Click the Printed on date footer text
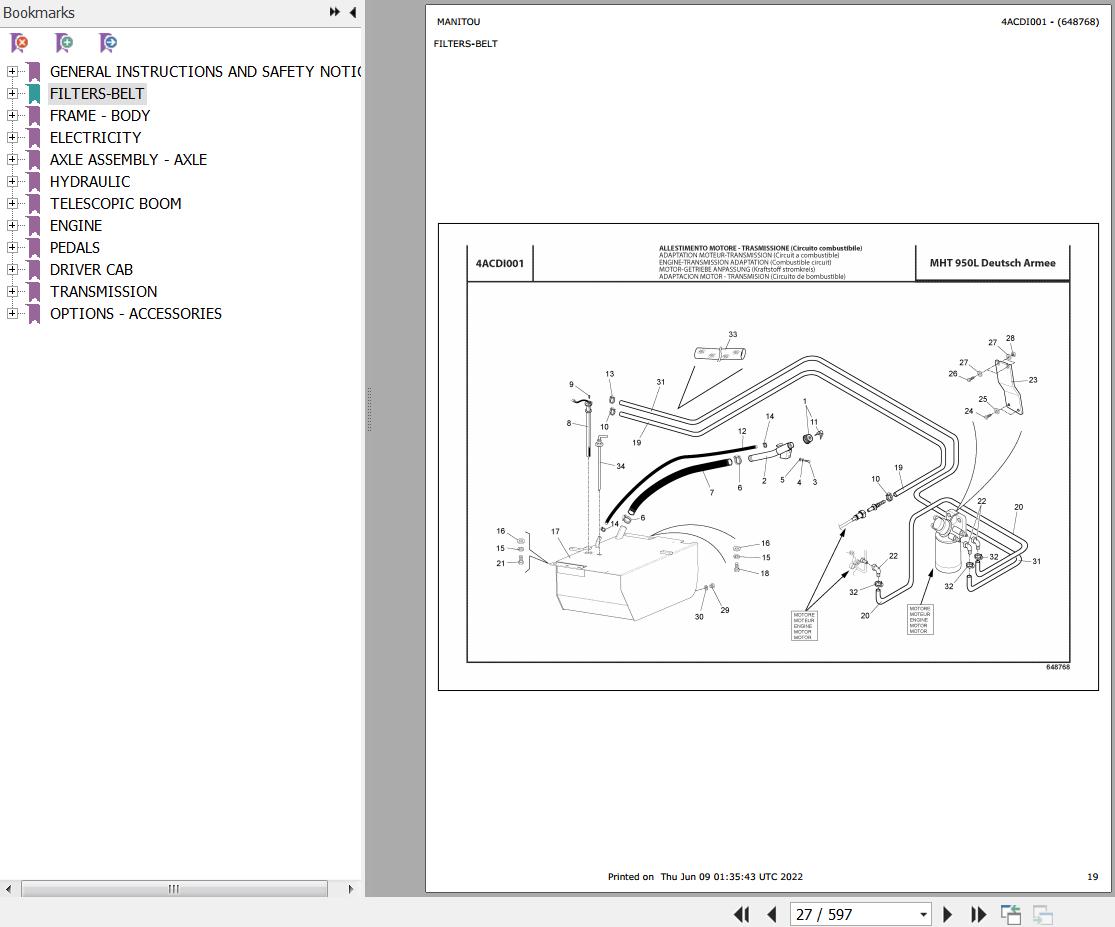Image resolution: width=1115 pixels, height=927 pixels. [x=705, y=877]
